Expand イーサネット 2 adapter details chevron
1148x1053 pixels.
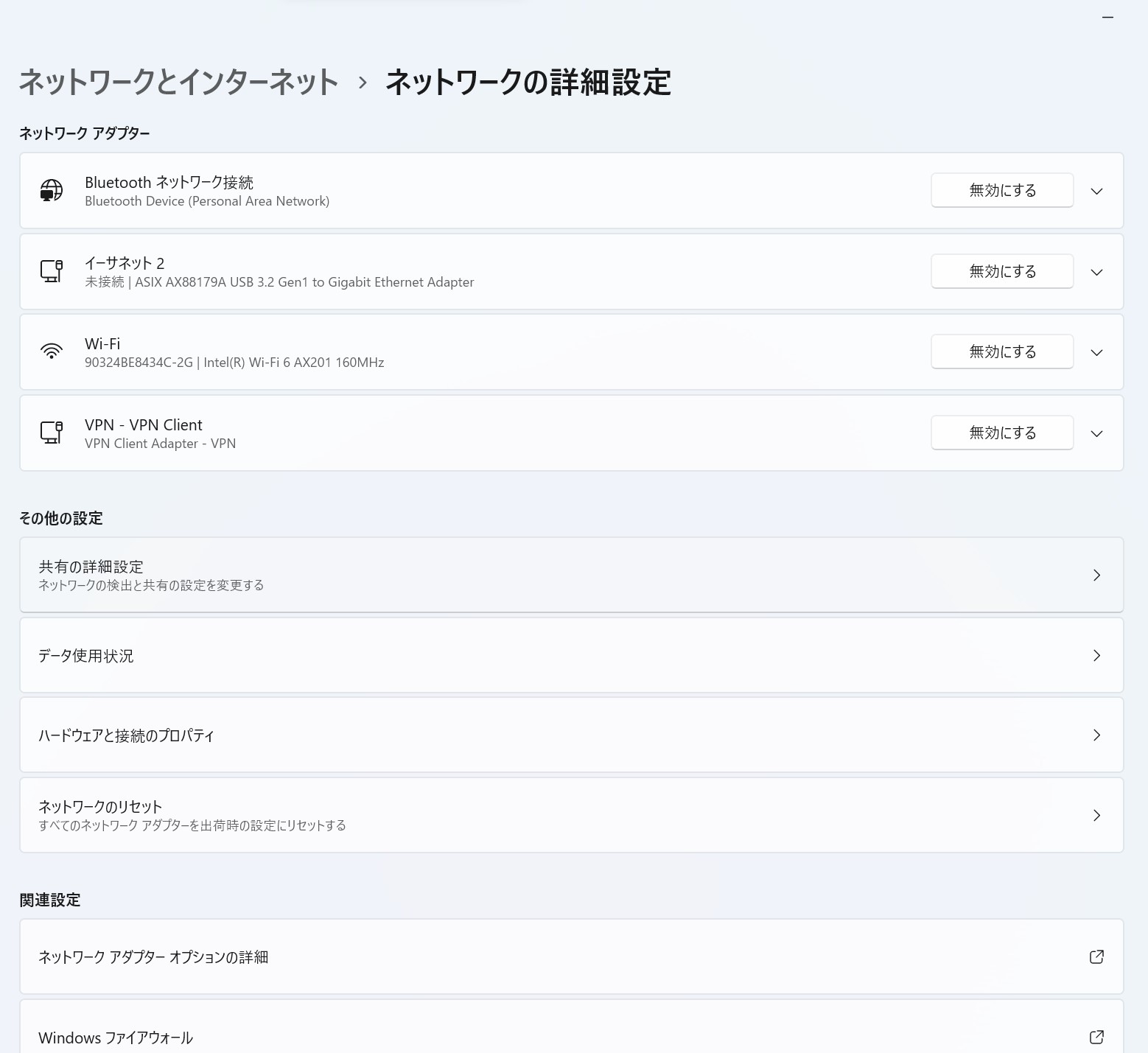[1096, 271]
